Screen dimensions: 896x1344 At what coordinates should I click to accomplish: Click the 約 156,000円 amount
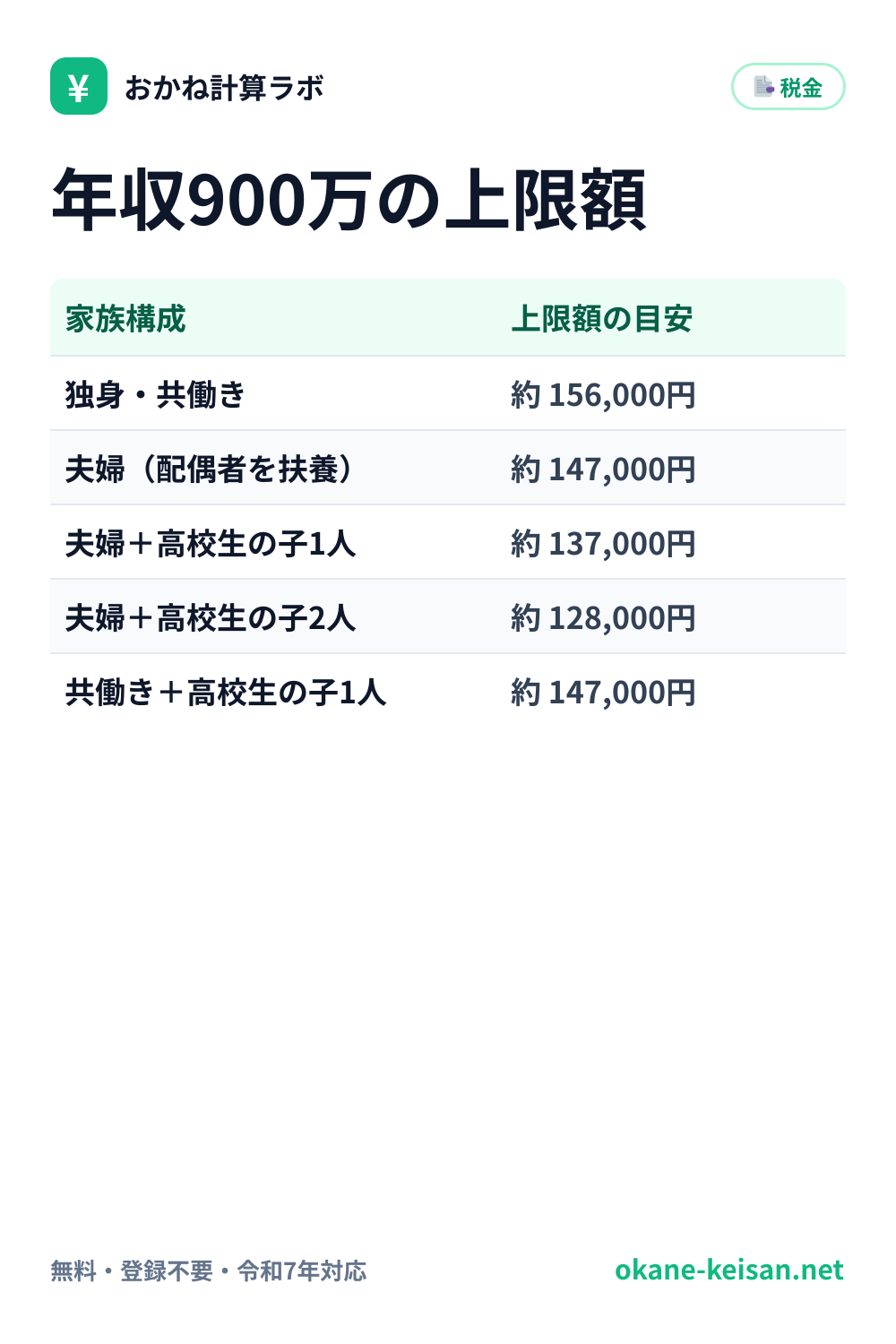[x=603, y=394]
